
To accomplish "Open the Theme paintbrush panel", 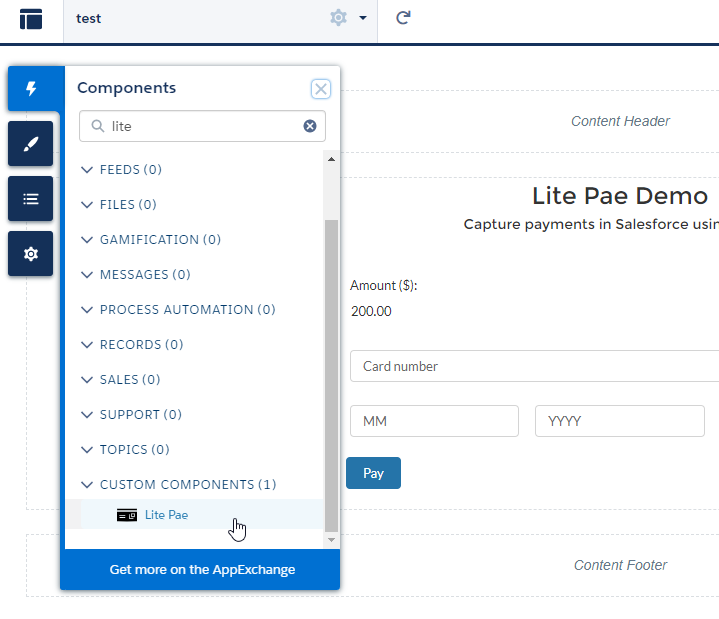I will (x=30, y=144).
